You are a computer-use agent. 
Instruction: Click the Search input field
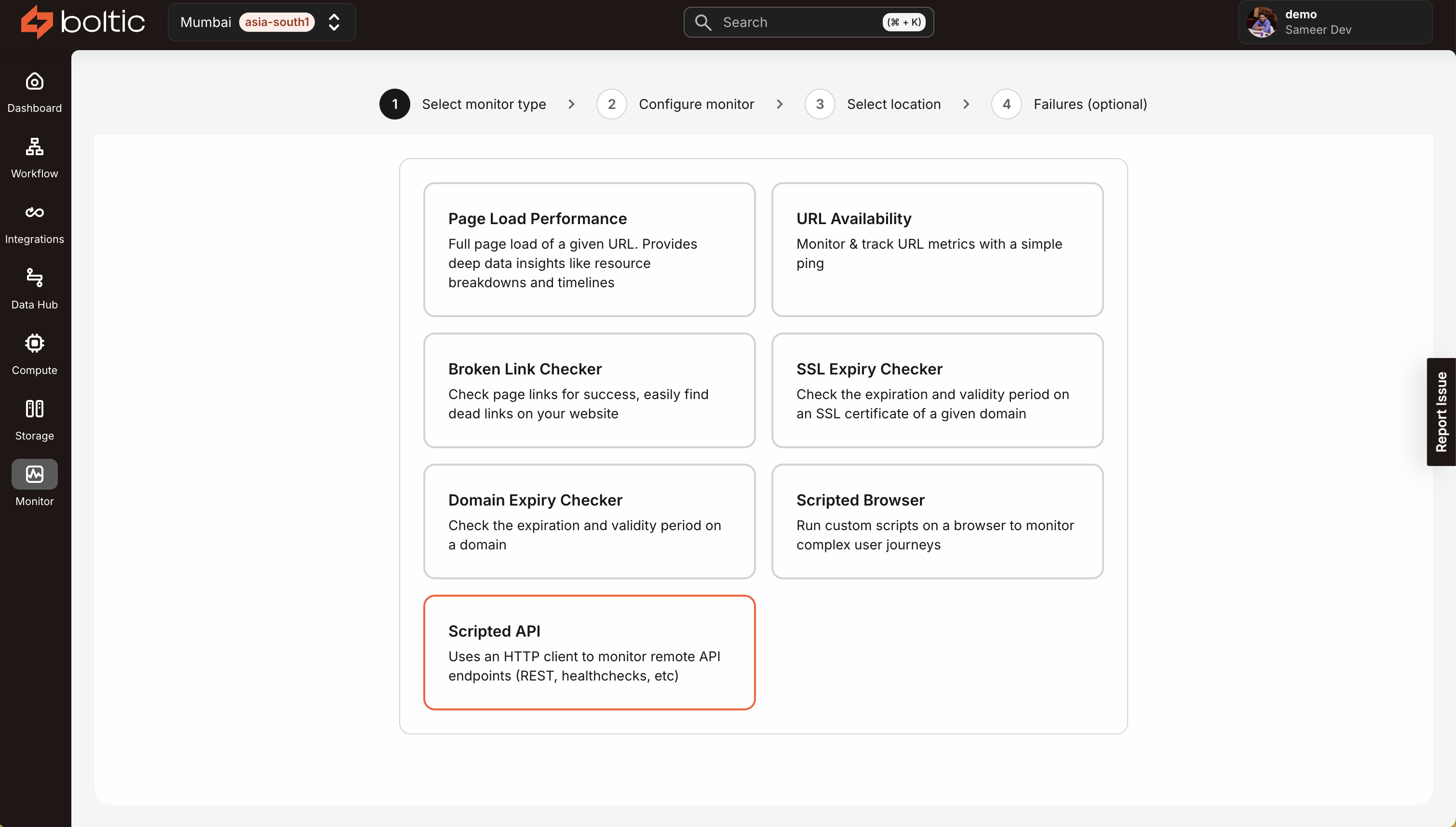pos(808,22)
